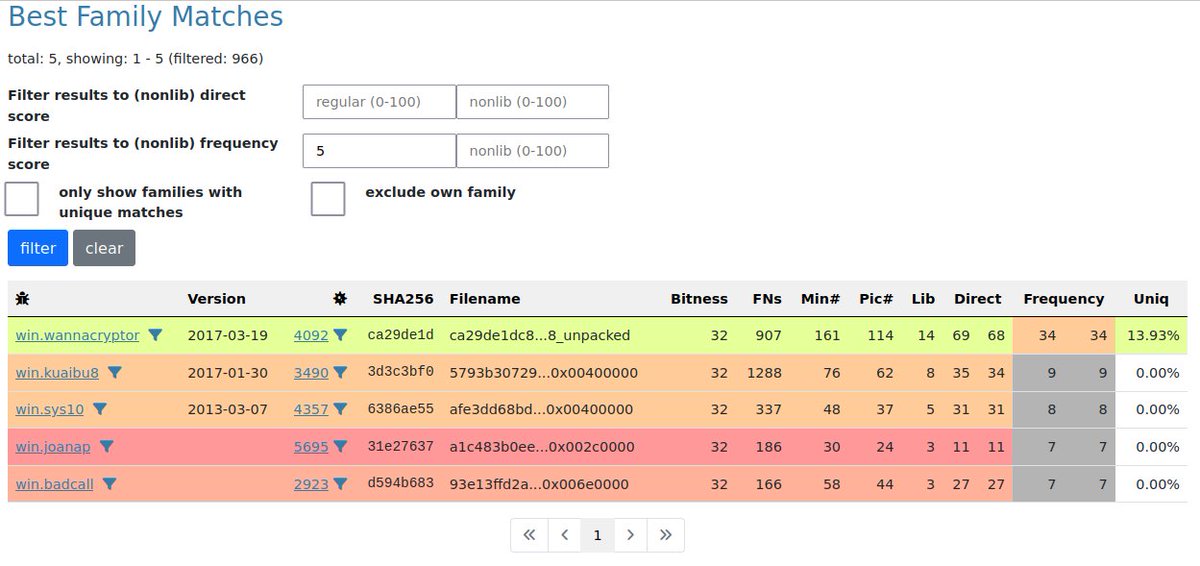Go to the first results page
The image size is (1200, 566).
click(x=529, y=535)
